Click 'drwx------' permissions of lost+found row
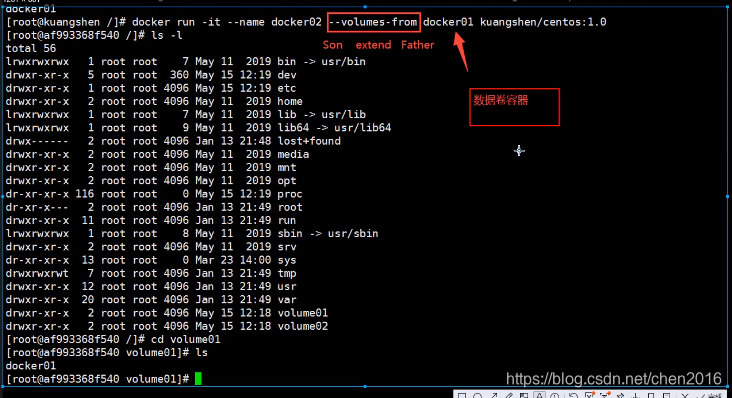Screen dimensions: 732x398 (37, 141)
